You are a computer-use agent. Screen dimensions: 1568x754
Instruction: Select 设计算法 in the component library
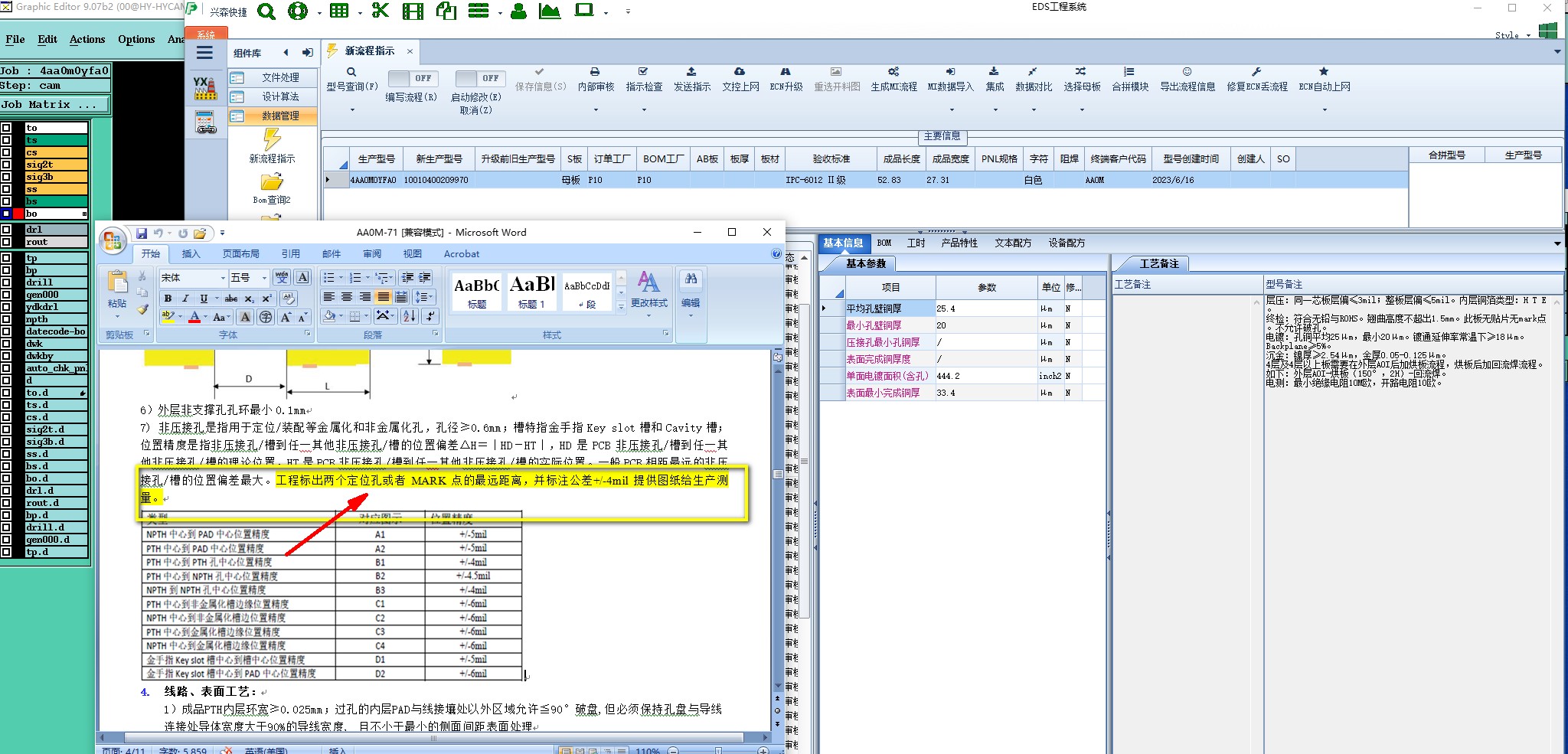(x=273, y=96)
